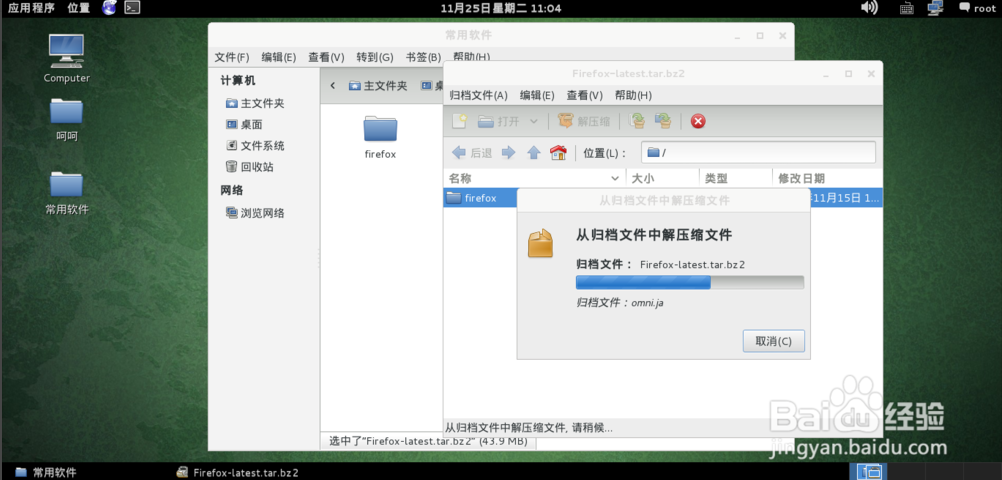1002x480 pixels.
Task: Open the 归档文件(A) menu
Action: pos(478,95)
